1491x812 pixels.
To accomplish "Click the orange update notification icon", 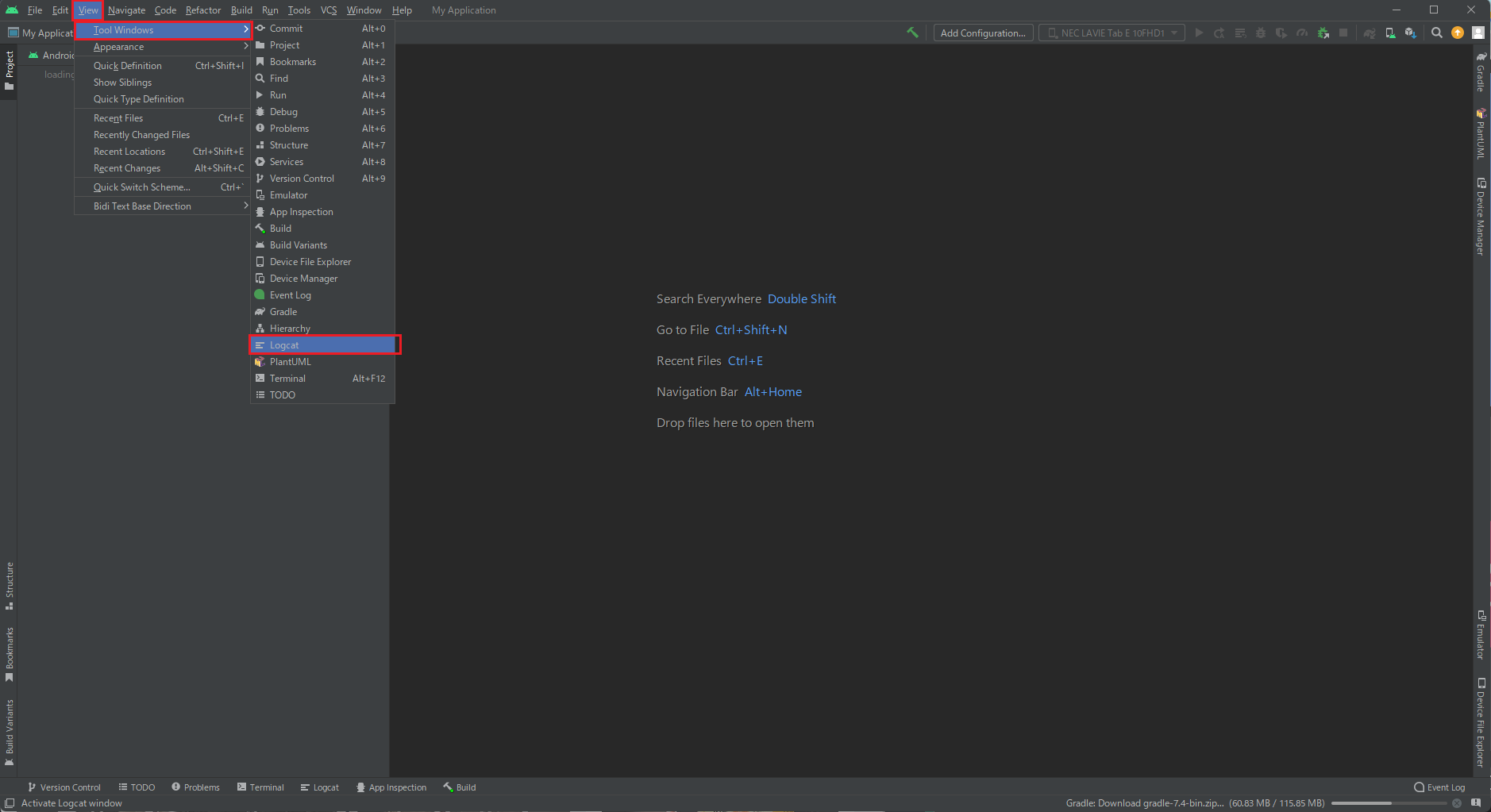I will pyautogui.click(x=1457, y=33).
